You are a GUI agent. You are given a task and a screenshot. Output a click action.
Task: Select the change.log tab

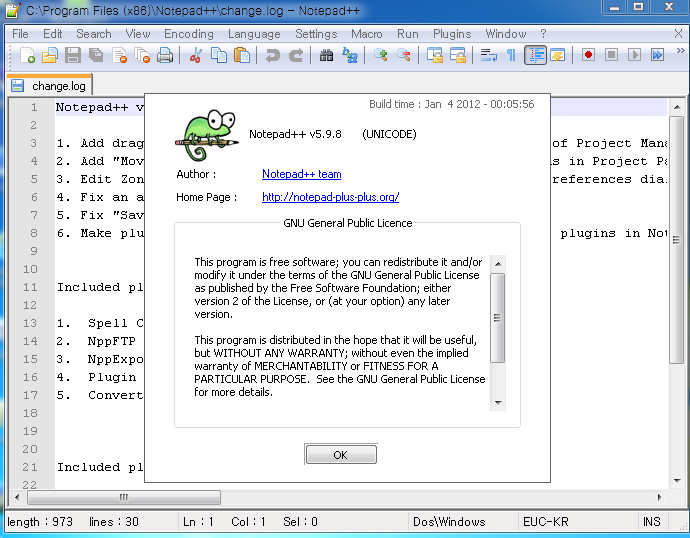(50, 85)
